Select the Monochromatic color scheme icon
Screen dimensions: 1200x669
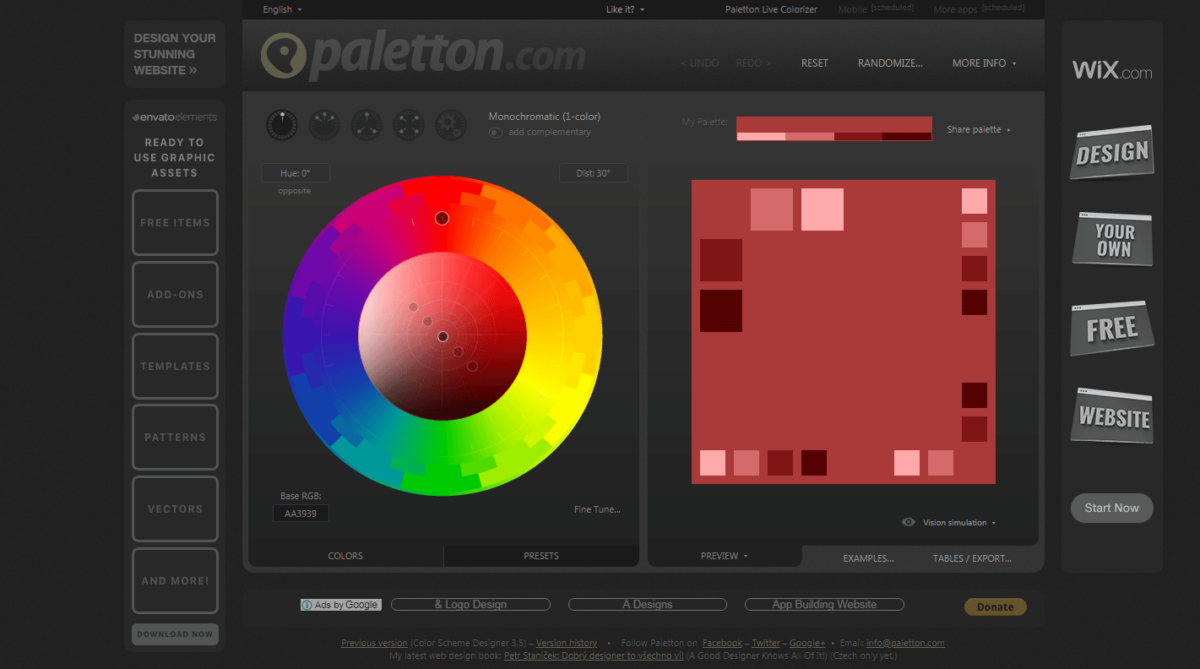[282, 124]
